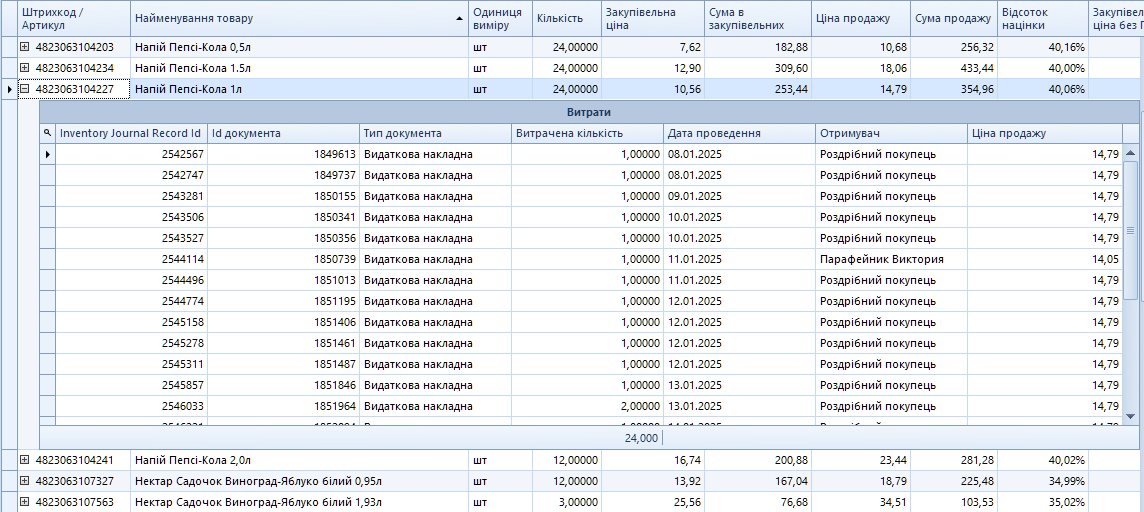Click scroll-down arrow of the Витрати list
This screenshot has height=512, width=1144.
pos(1131,416)
